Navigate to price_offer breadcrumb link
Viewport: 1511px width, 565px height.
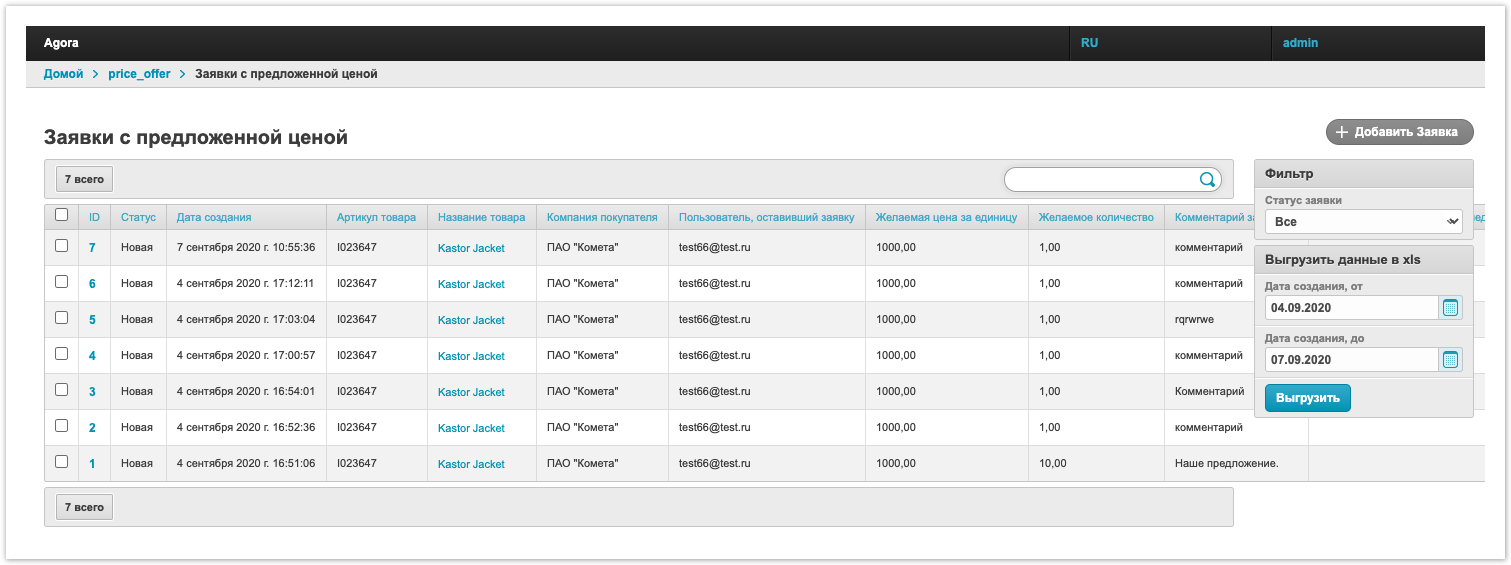139,74
